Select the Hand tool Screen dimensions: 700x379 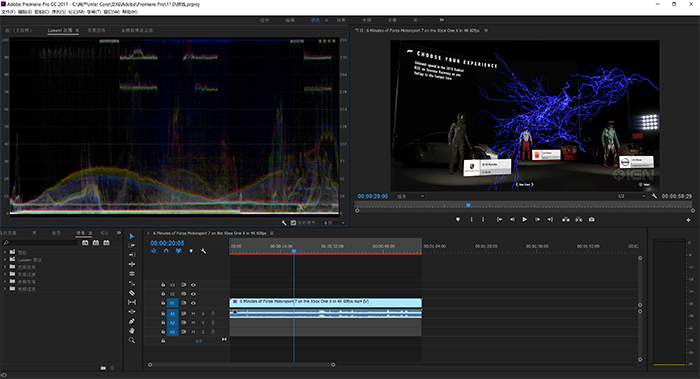[x=132, y=331]
